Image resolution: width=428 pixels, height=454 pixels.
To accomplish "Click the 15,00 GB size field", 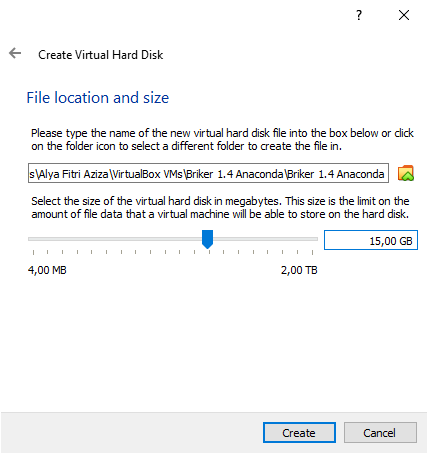I will 371,240.
